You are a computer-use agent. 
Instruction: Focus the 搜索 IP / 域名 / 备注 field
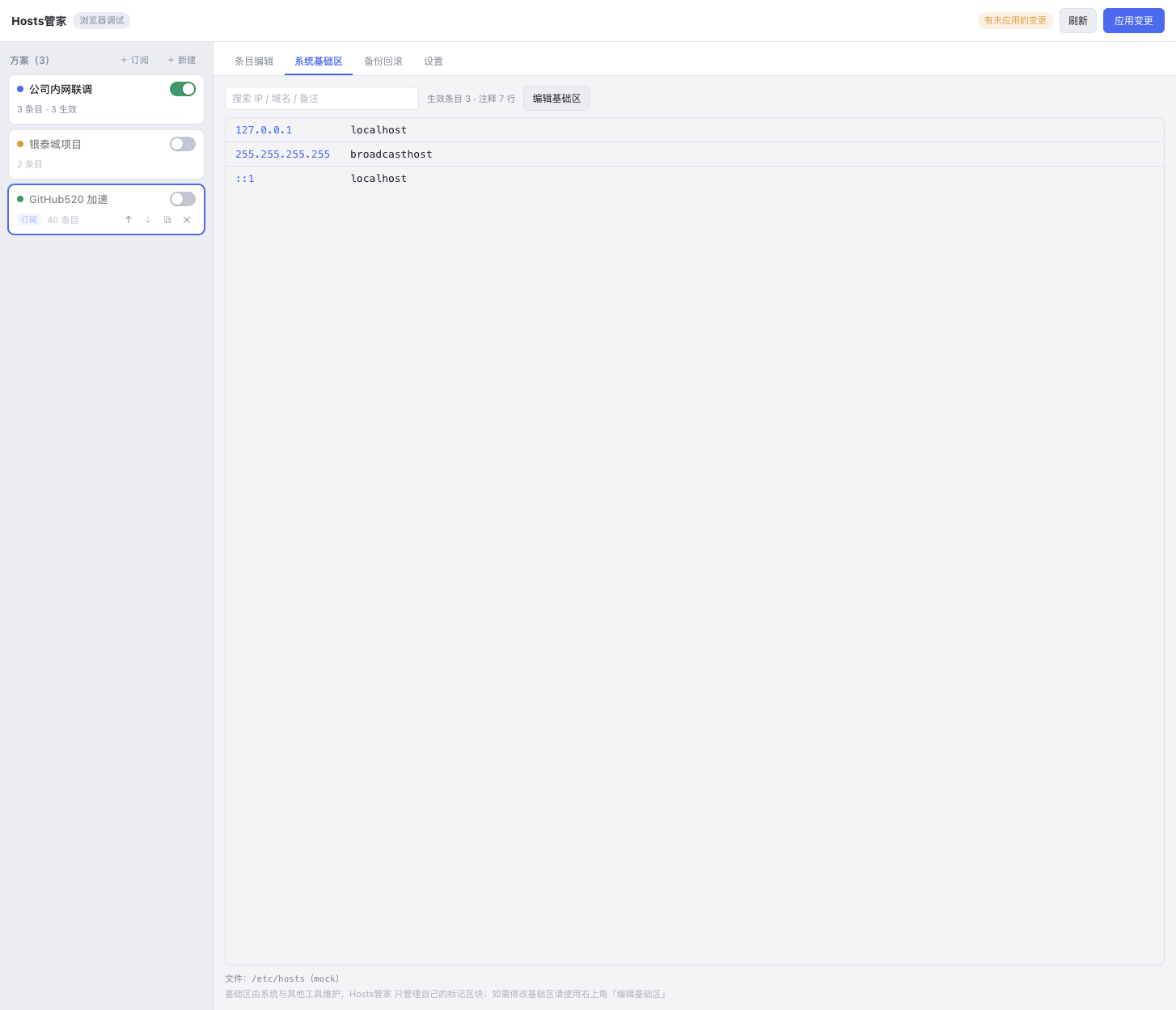click(x=322, y=99)
